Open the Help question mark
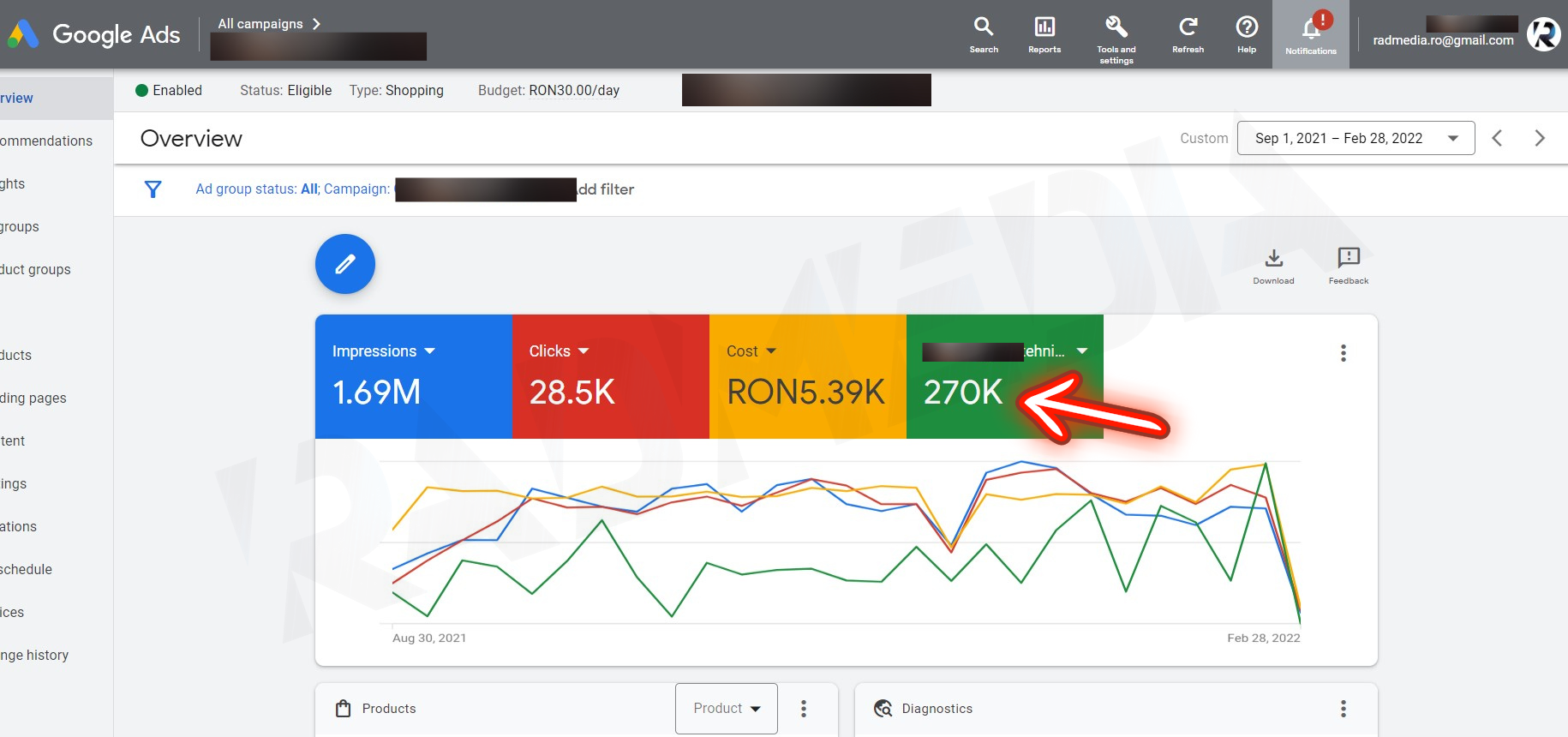 [x=1247, y=34]
